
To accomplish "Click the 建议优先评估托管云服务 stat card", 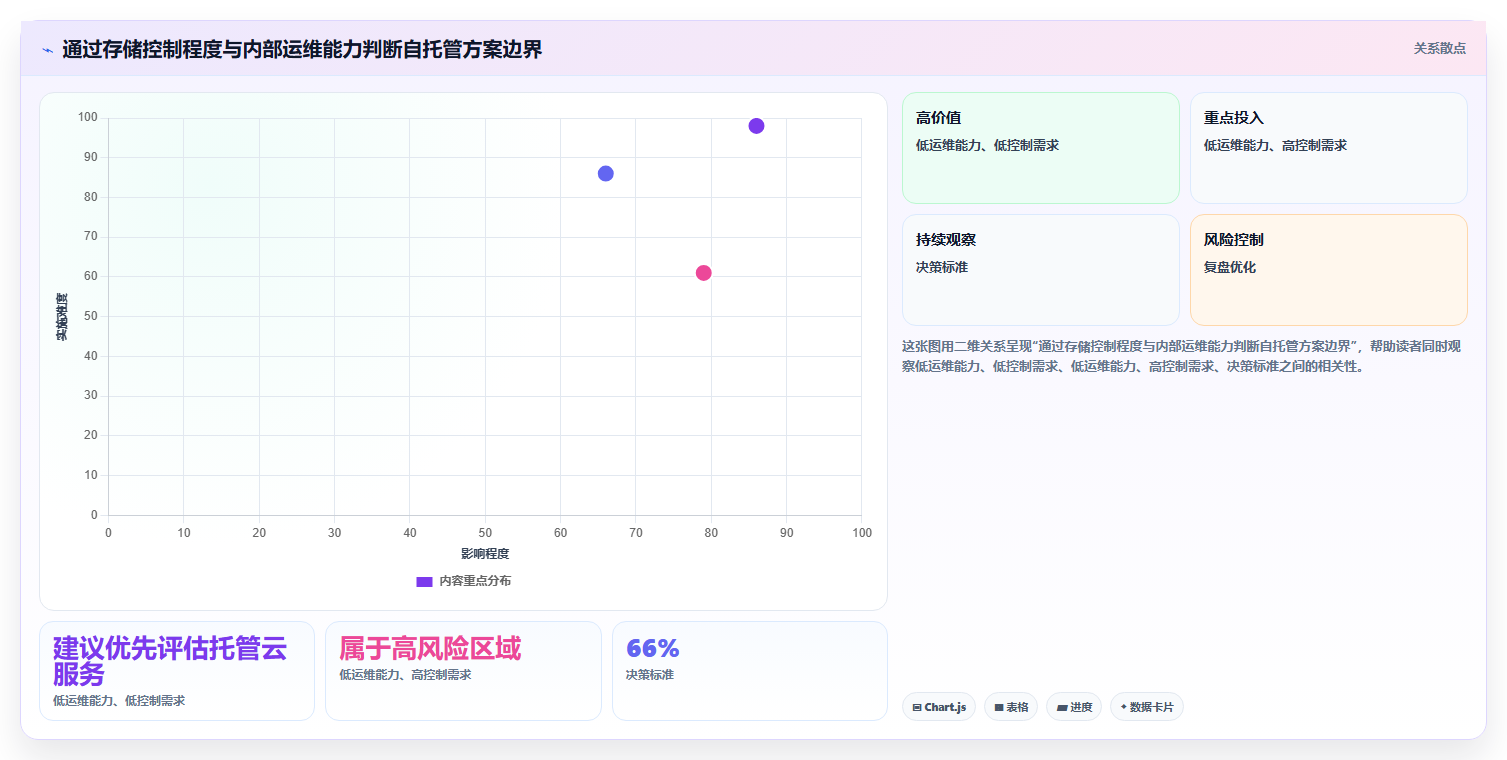I will (177, 671).
